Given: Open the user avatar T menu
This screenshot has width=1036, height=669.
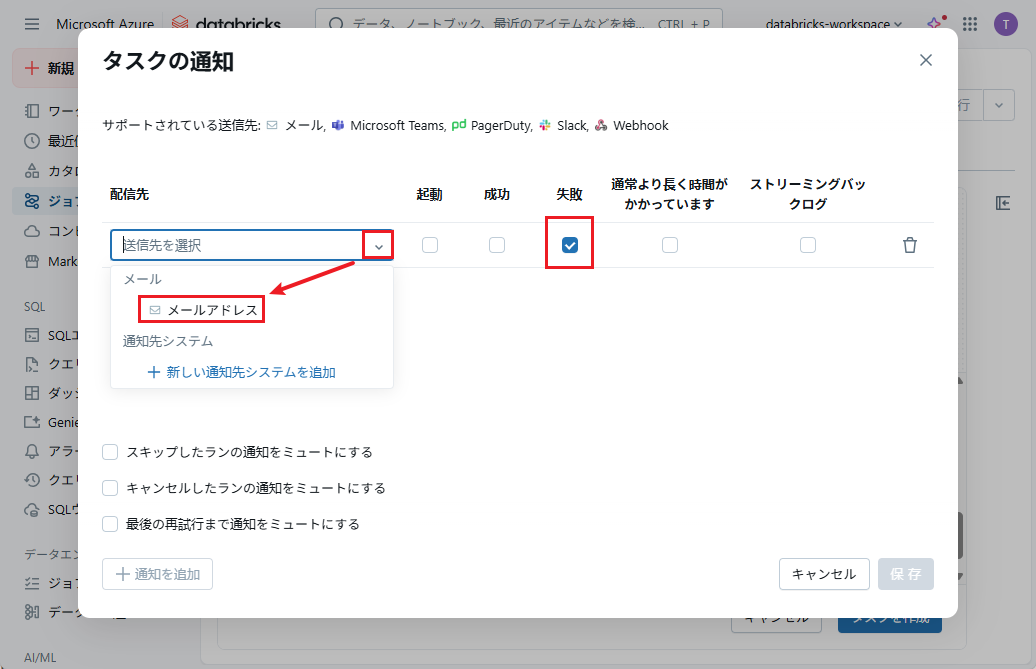Looking at the screenshot, I should 1006,24.
